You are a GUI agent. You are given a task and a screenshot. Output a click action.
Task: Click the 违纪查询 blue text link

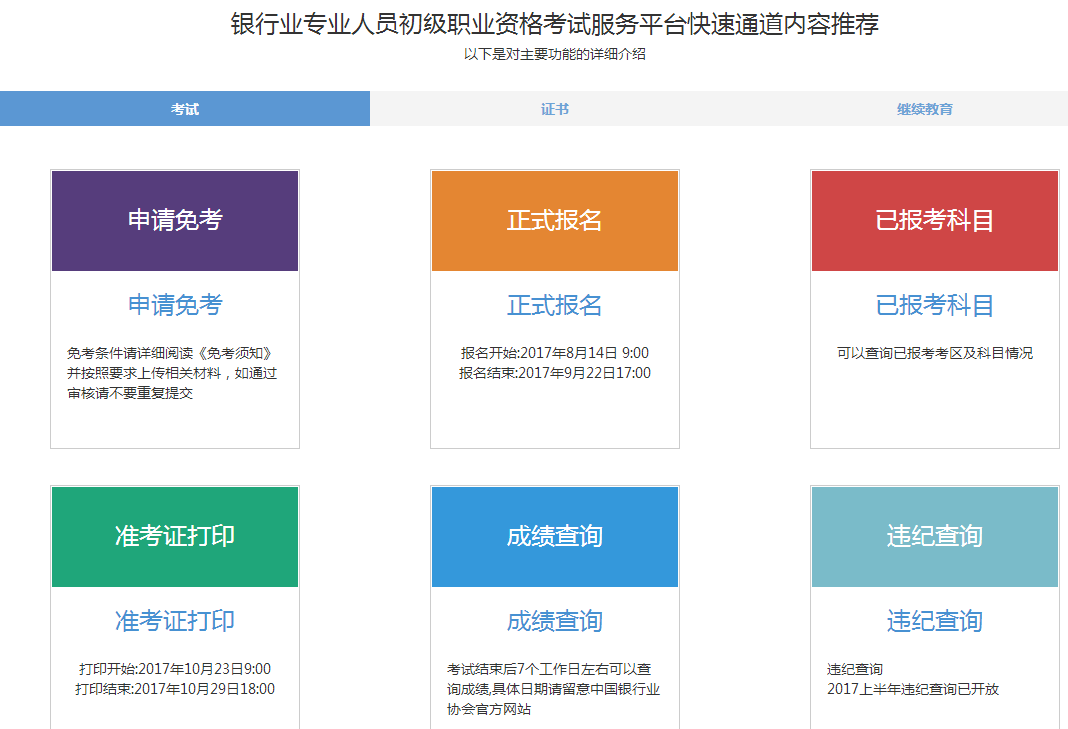coord(934,621)
